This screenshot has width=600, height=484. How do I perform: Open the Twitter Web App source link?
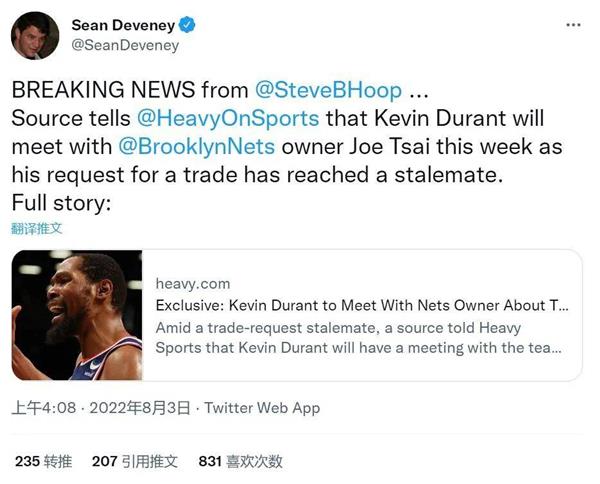click(262, 408)
